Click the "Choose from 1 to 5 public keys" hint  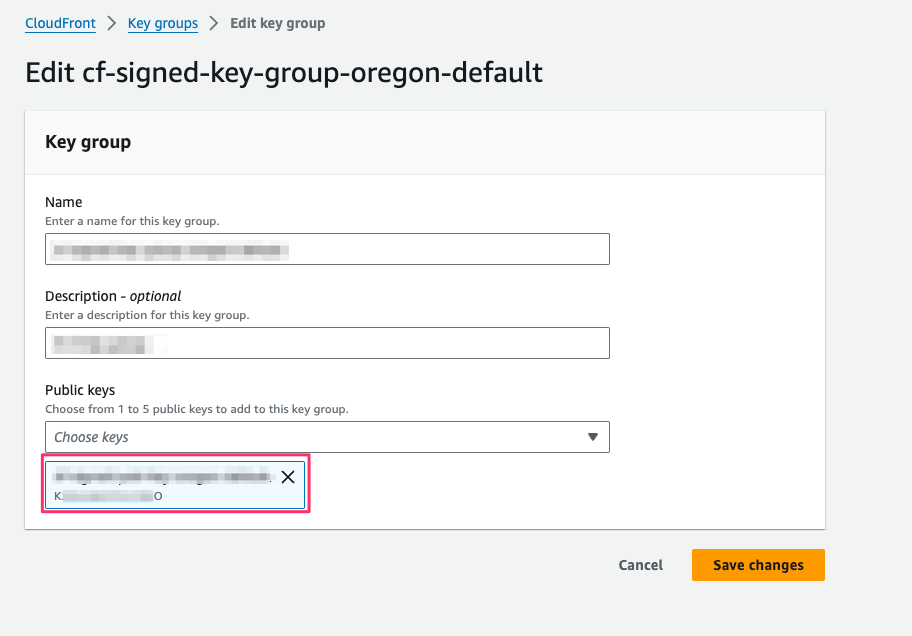197,409
